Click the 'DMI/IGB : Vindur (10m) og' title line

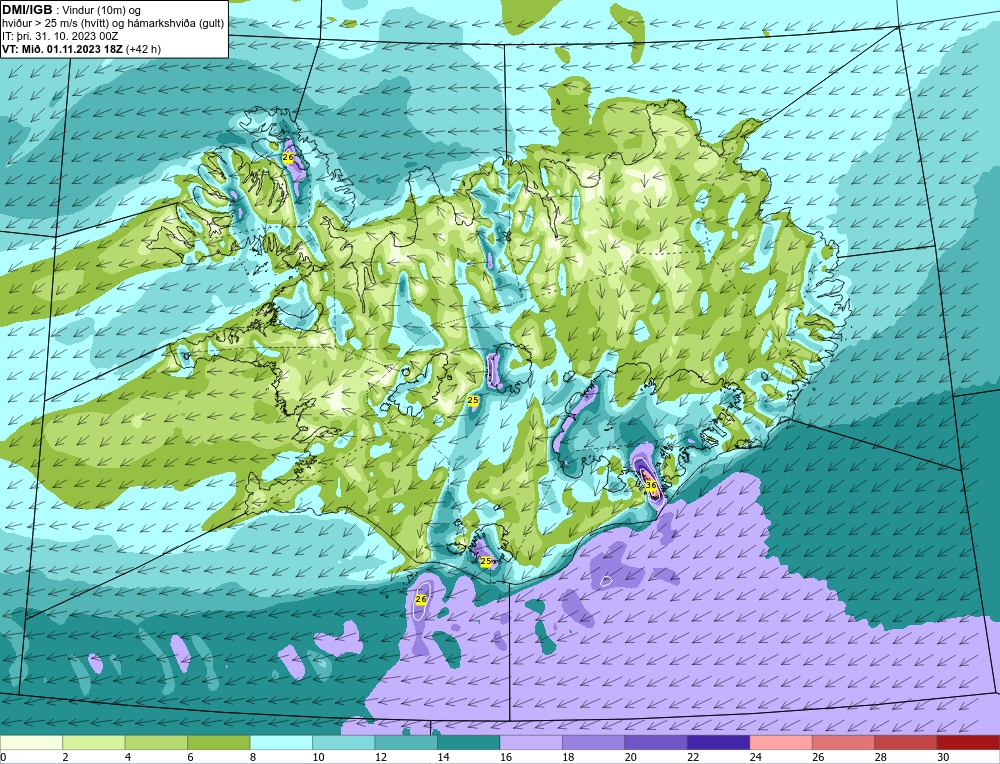pos(71,10)
